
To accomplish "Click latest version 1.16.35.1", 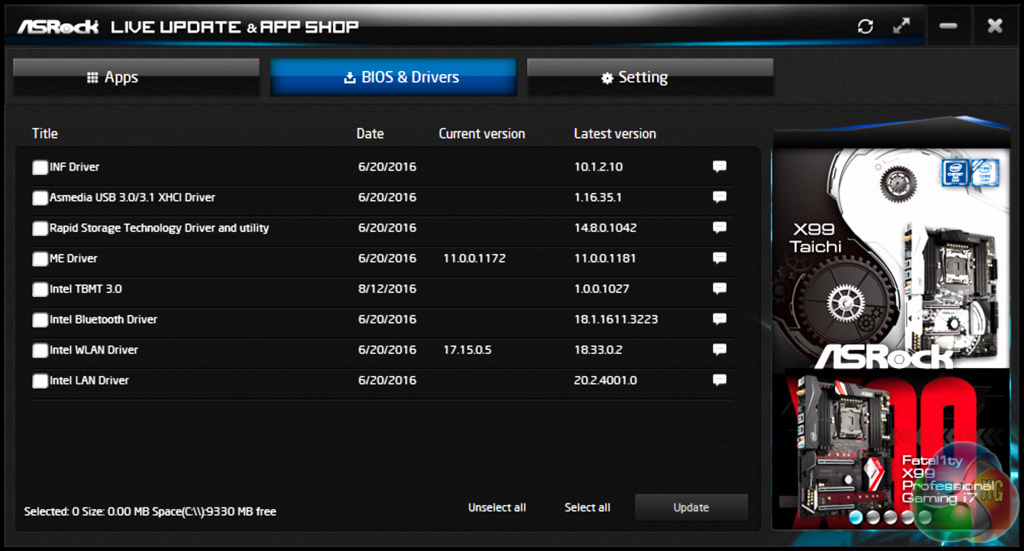I will pyautogui.click(x=598, y=197).
